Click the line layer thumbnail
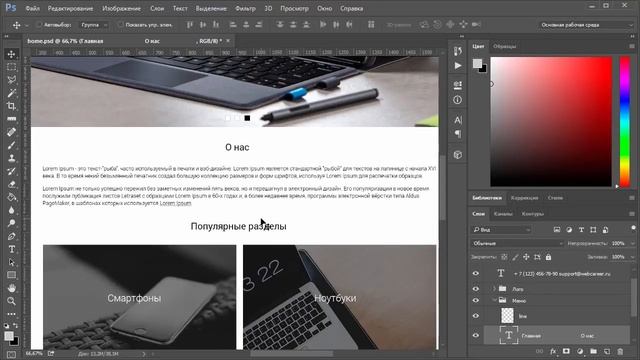The height and width of the screenshot is (360, 640). [507, 316]
